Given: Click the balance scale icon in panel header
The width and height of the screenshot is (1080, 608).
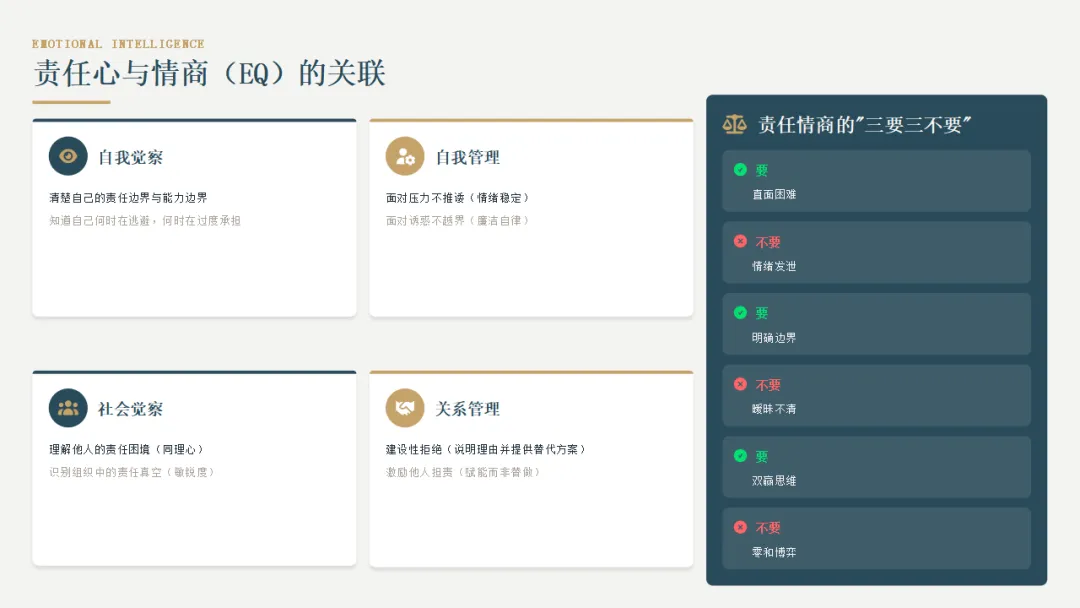Looking at the screenshot, I should coord(734,125).
